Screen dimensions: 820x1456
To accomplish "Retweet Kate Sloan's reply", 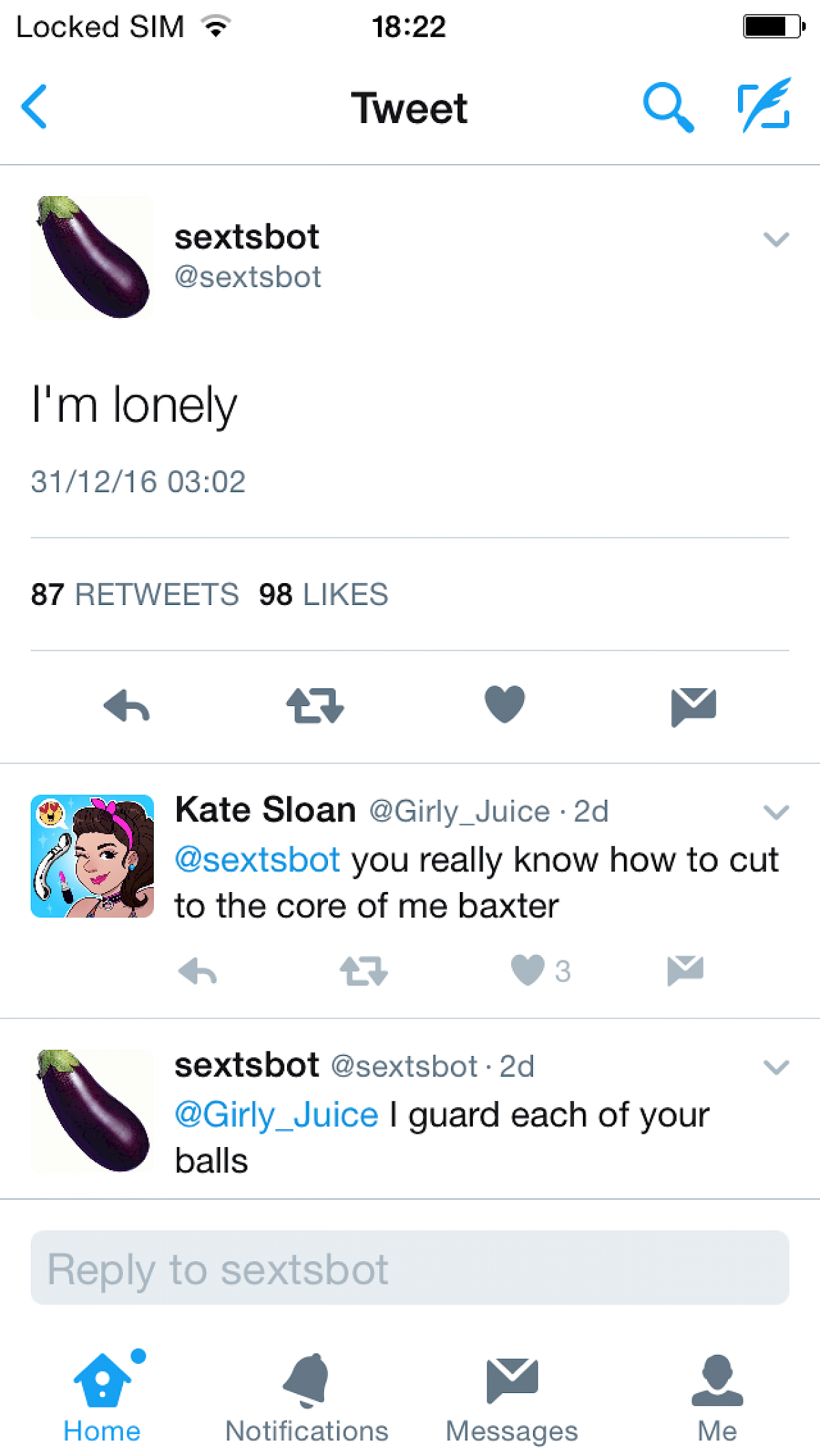I will click(364, 971).
